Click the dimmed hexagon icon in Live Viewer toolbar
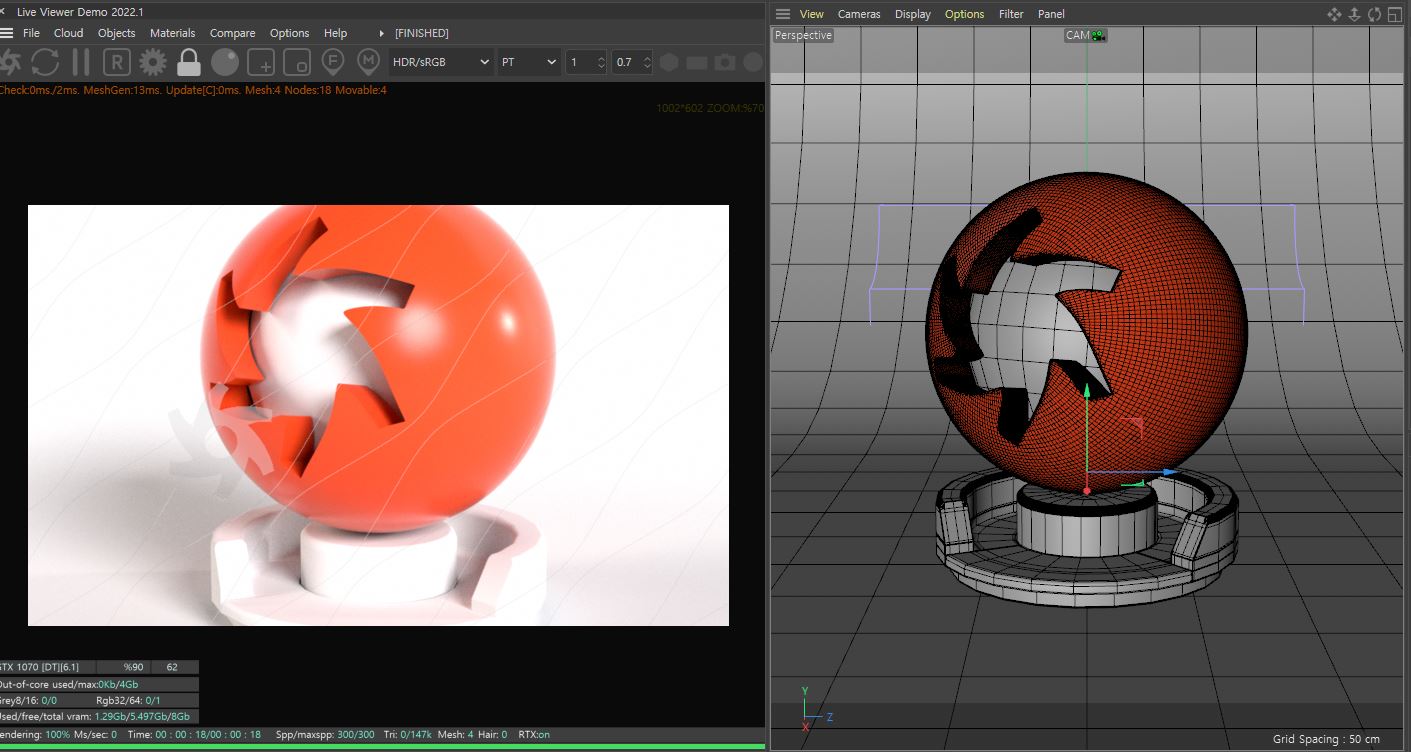This screenshot has width=1411, height=752. click(x=669, y=62)
